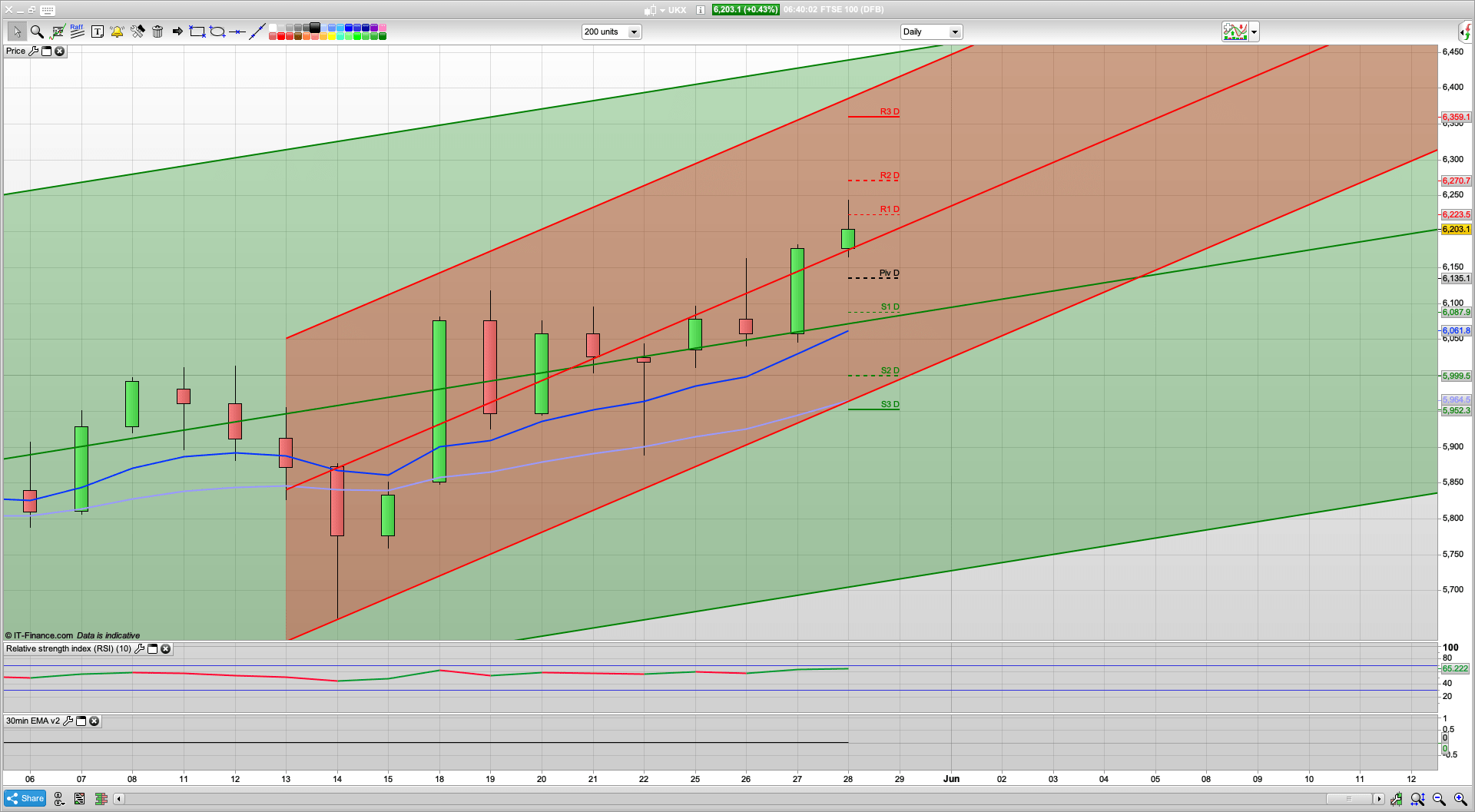Click the UKX instrument info icon
Image resolution: width=1475 pixels, height=812 pixels.
(x=700, y=10)
